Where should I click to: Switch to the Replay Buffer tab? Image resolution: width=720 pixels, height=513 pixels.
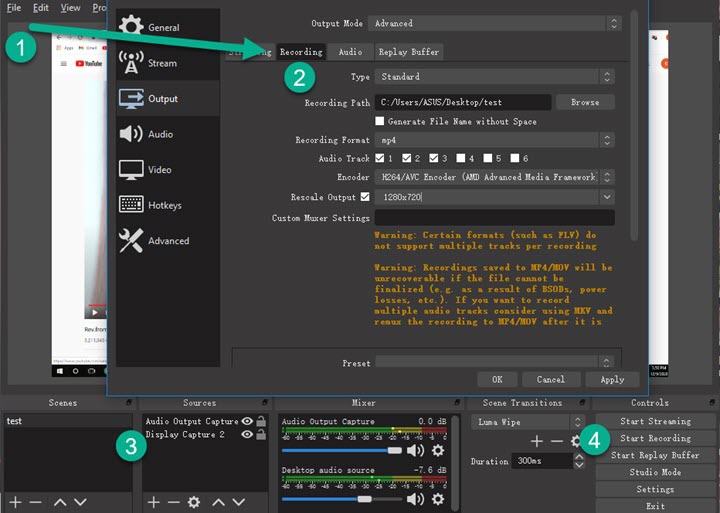(408, 51)
